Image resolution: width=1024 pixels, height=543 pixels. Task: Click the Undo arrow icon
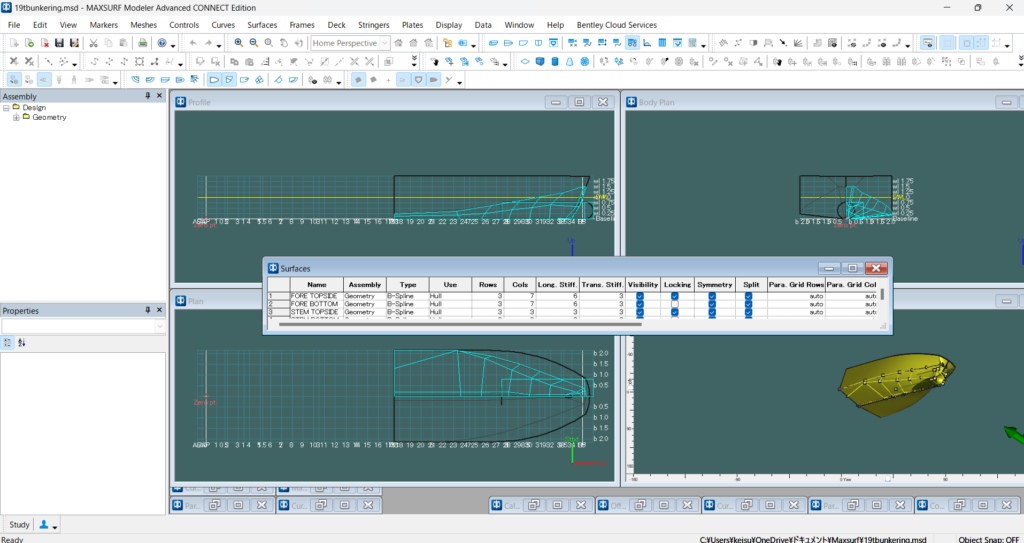(x=193, y=43)
